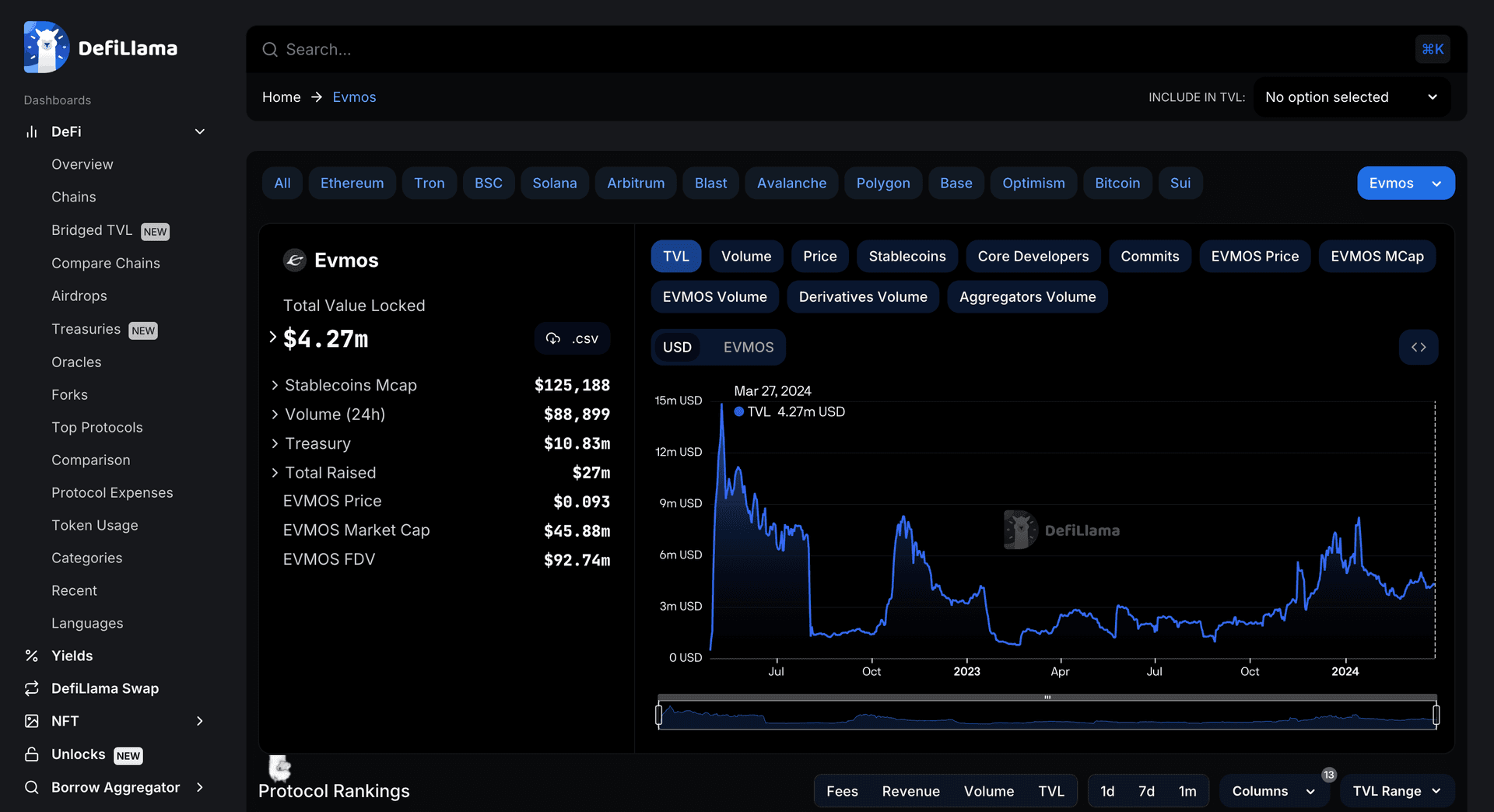Click the right chart range slider handle
The width and height of the screenshot is (1494, 812).
[1436, 715]
